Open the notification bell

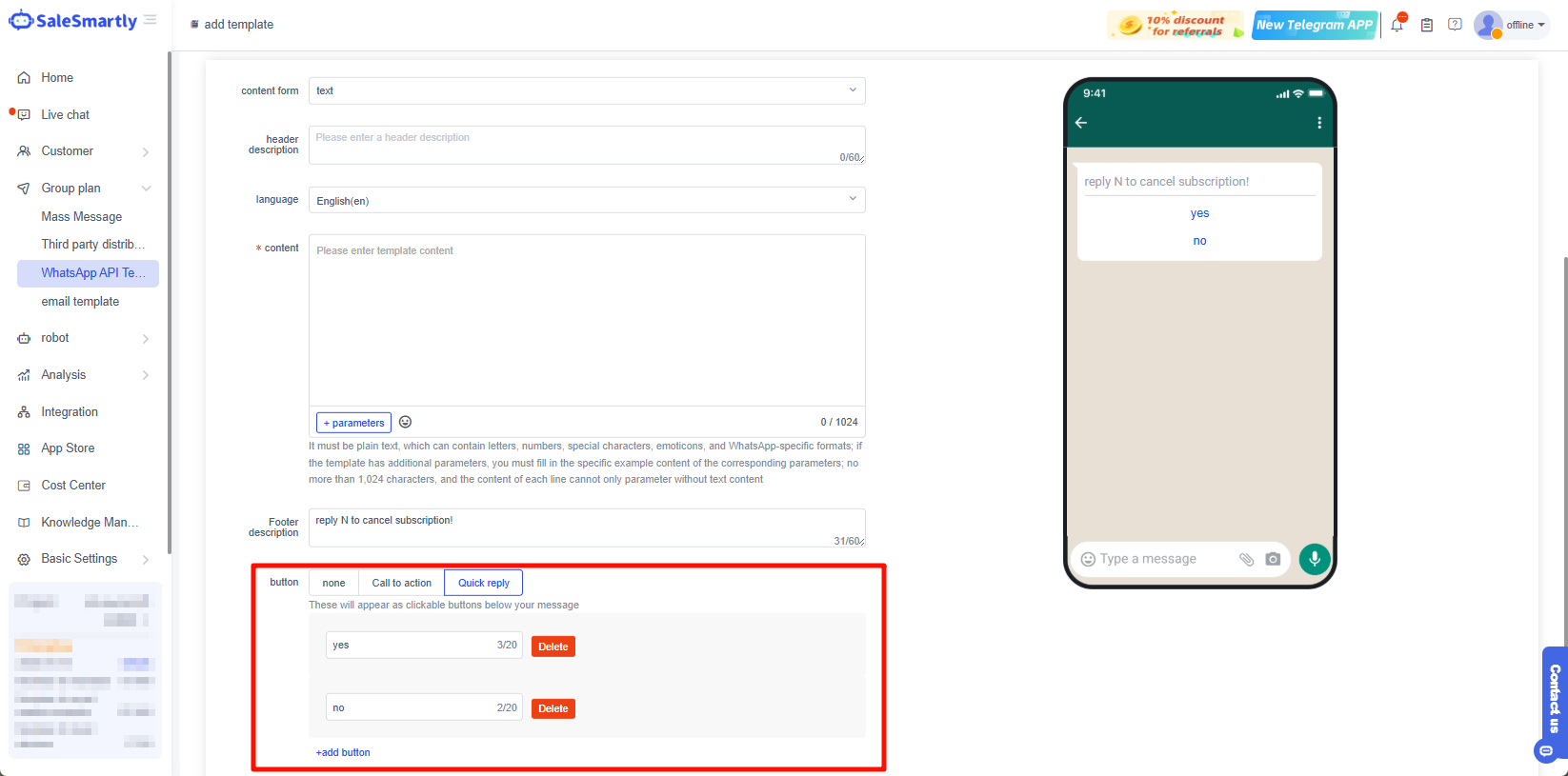[1397, 25]
